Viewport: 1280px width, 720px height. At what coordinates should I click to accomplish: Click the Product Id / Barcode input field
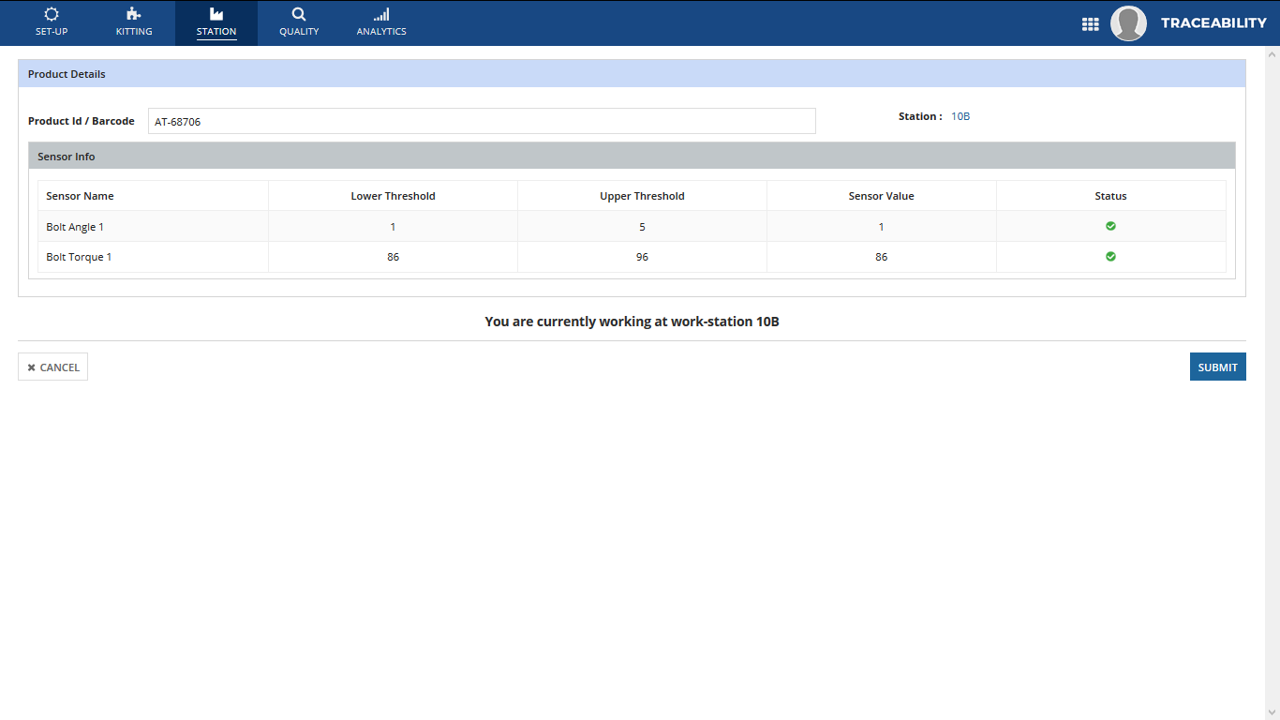[x=480, y=120]
